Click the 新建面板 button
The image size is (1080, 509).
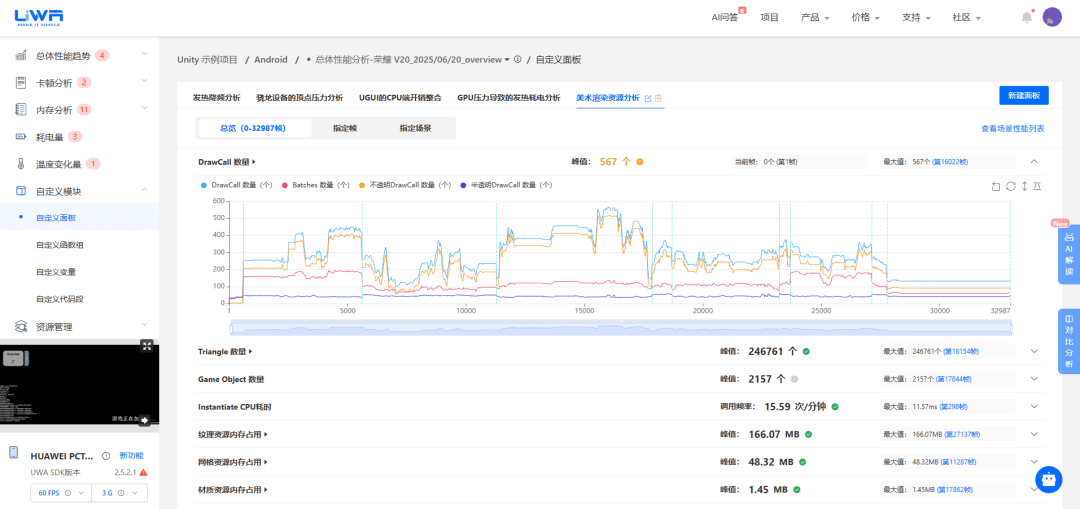click(1024, 96)
